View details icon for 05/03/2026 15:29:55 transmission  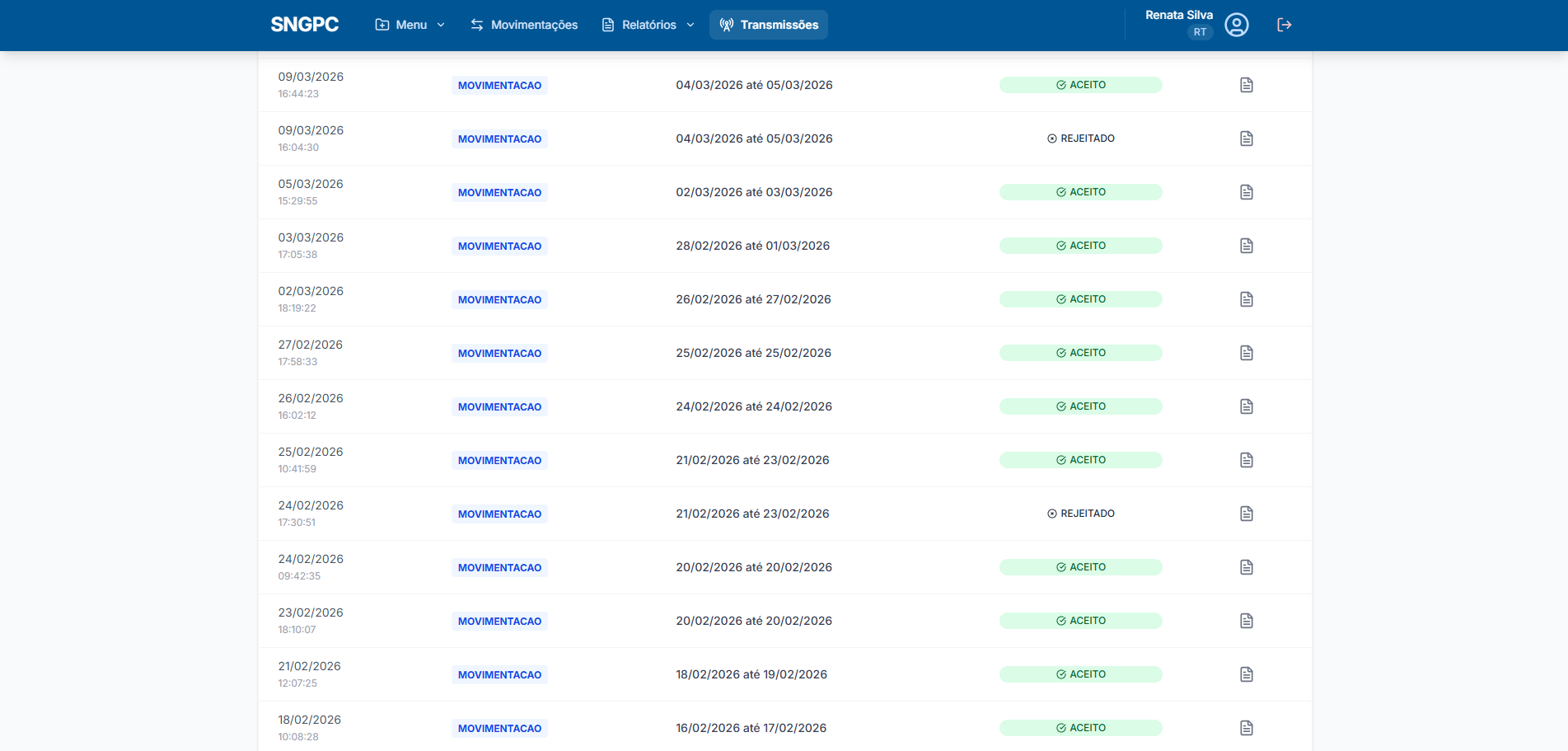(1246, 192)
